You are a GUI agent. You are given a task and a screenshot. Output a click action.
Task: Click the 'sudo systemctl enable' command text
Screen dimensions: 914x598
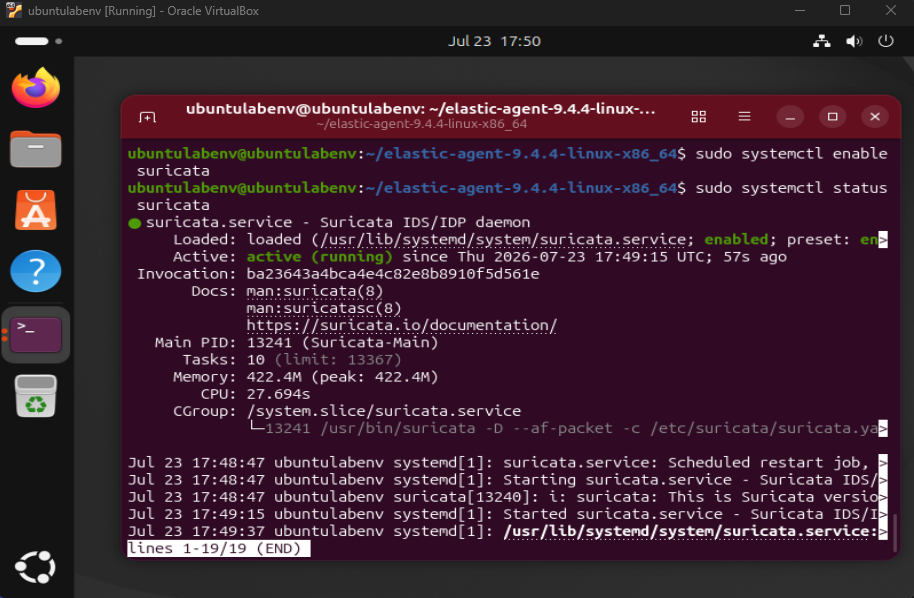(792, 154)
